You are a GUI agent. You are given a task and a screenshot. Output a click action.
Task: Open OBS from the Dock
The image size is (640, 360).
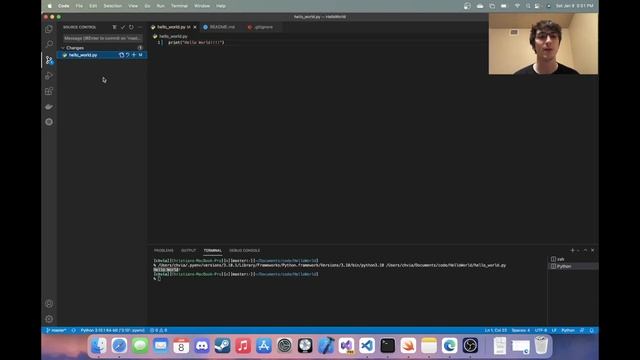(470, 346)
